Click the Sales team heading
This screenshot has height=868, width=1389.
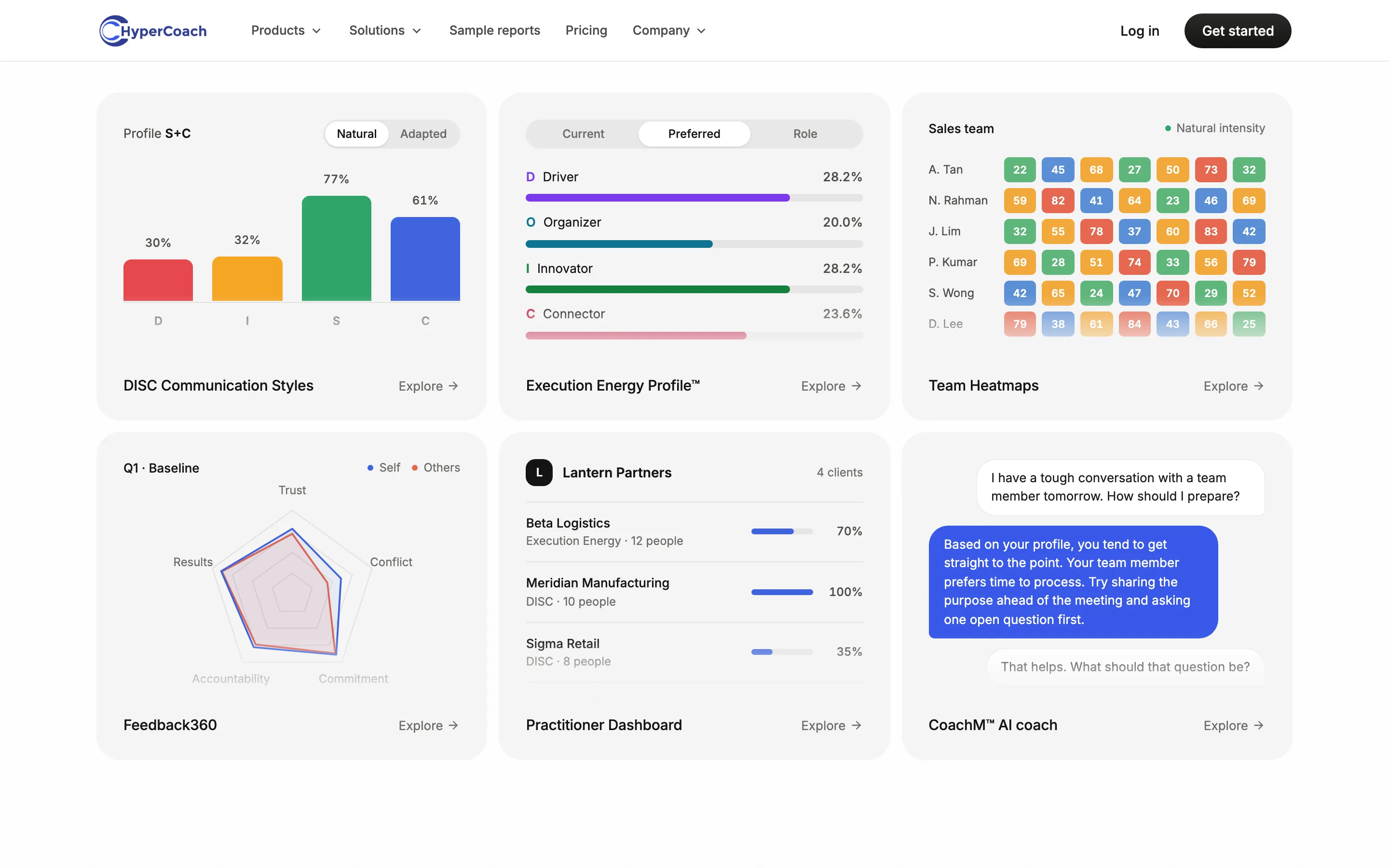pyautogui.click(x=961, y=129)
